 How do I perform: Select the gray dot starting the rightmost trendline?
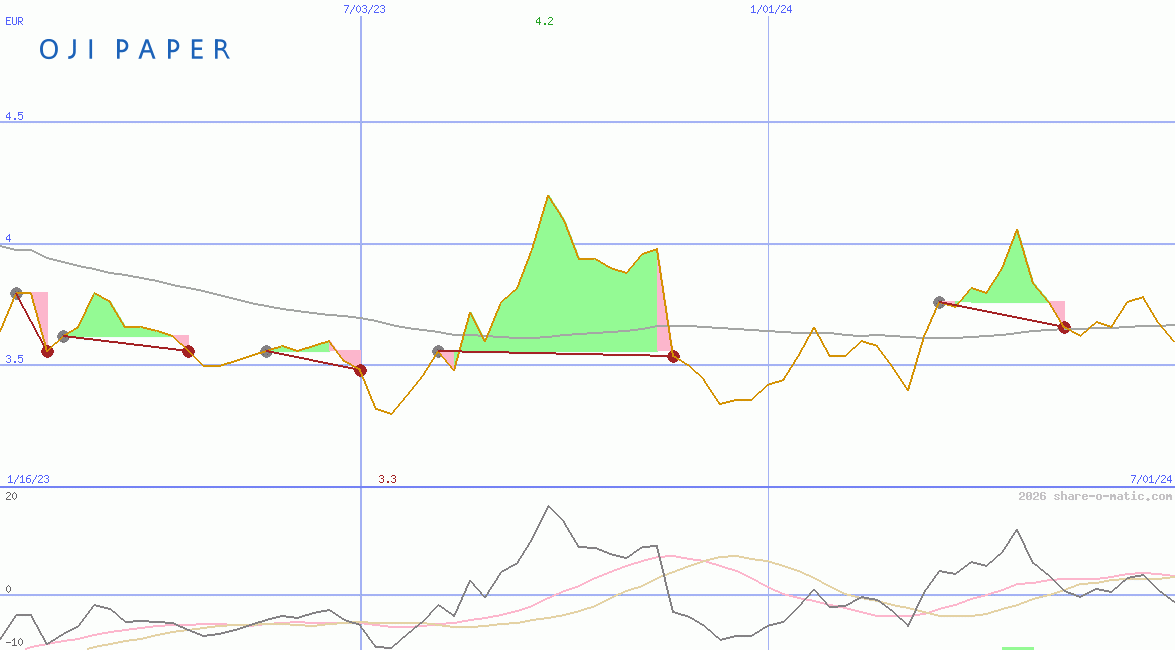click(938, 300)
